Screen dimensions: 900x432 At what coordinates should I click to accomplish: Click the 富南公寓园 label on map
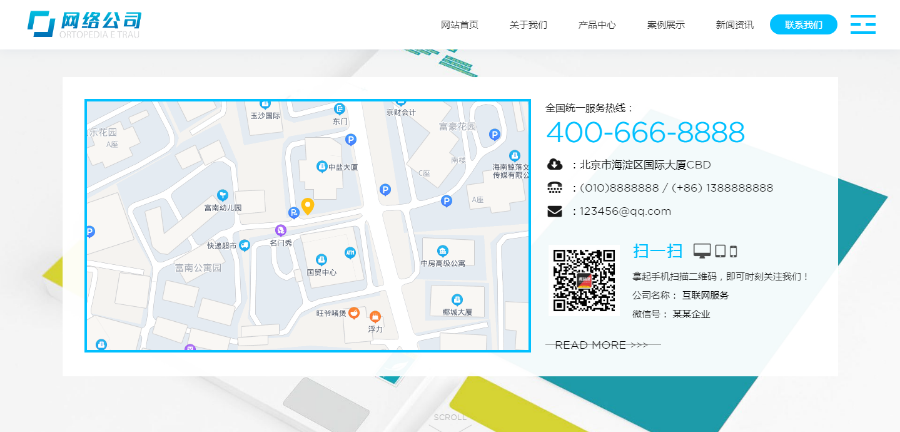(198, 267)
